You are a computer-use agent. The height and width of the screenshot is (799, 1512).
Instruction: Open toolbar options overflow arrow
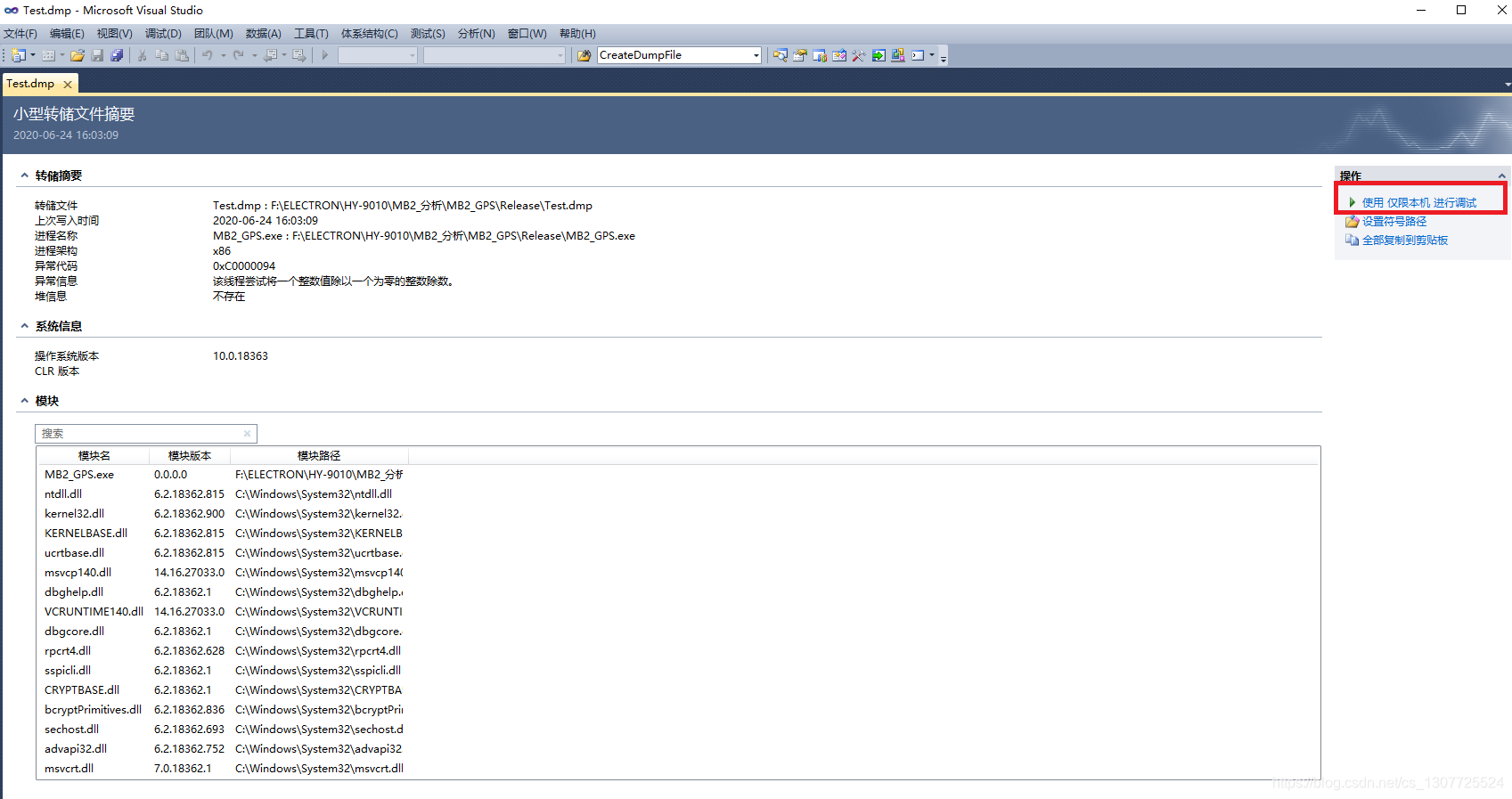click(943, 57)
